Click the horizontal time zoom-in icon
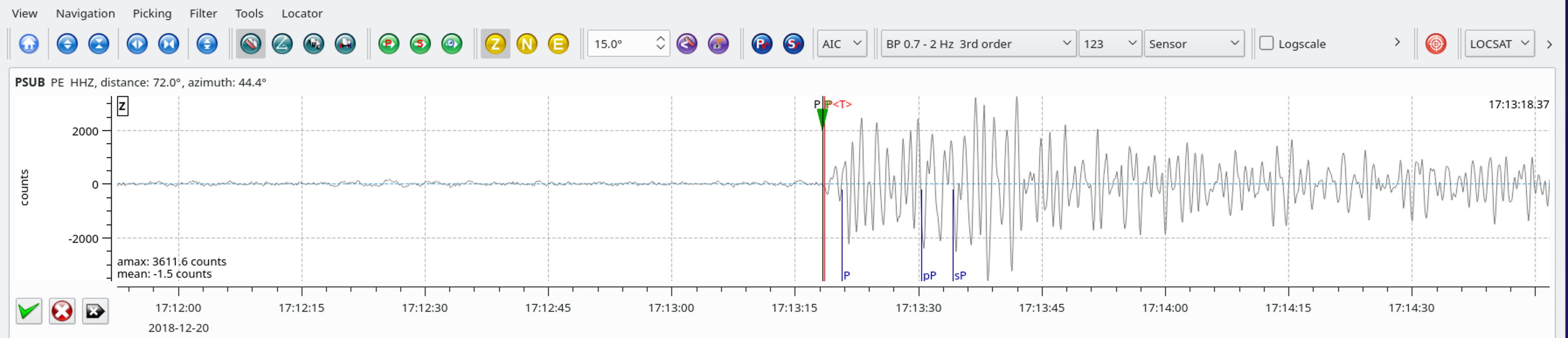1568x338 pixels. coord(137,44)
